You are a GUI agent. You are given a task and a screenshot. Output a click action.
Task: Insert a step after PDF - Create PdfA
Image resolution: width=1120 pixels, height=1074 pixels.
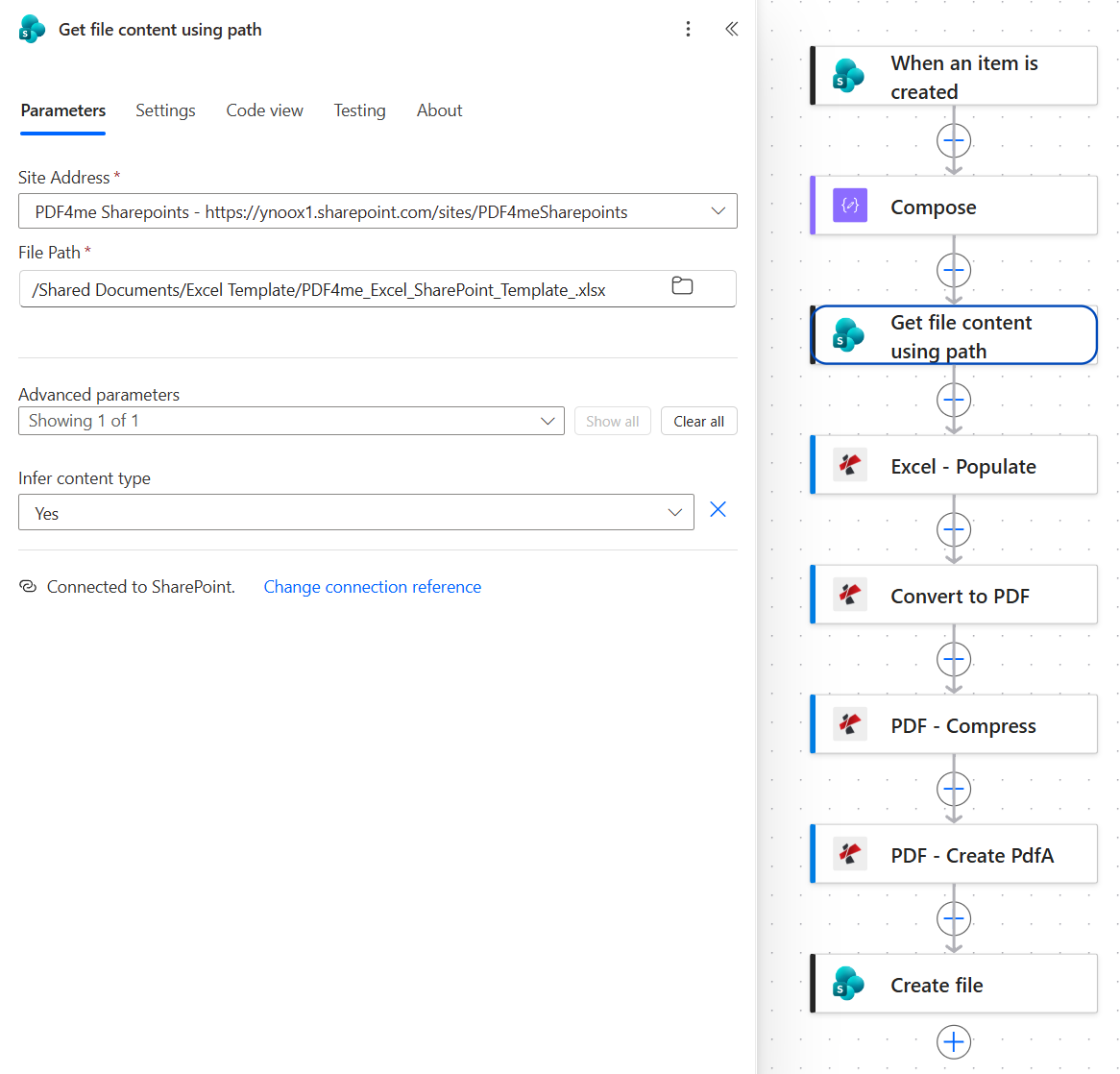[954, 918]
